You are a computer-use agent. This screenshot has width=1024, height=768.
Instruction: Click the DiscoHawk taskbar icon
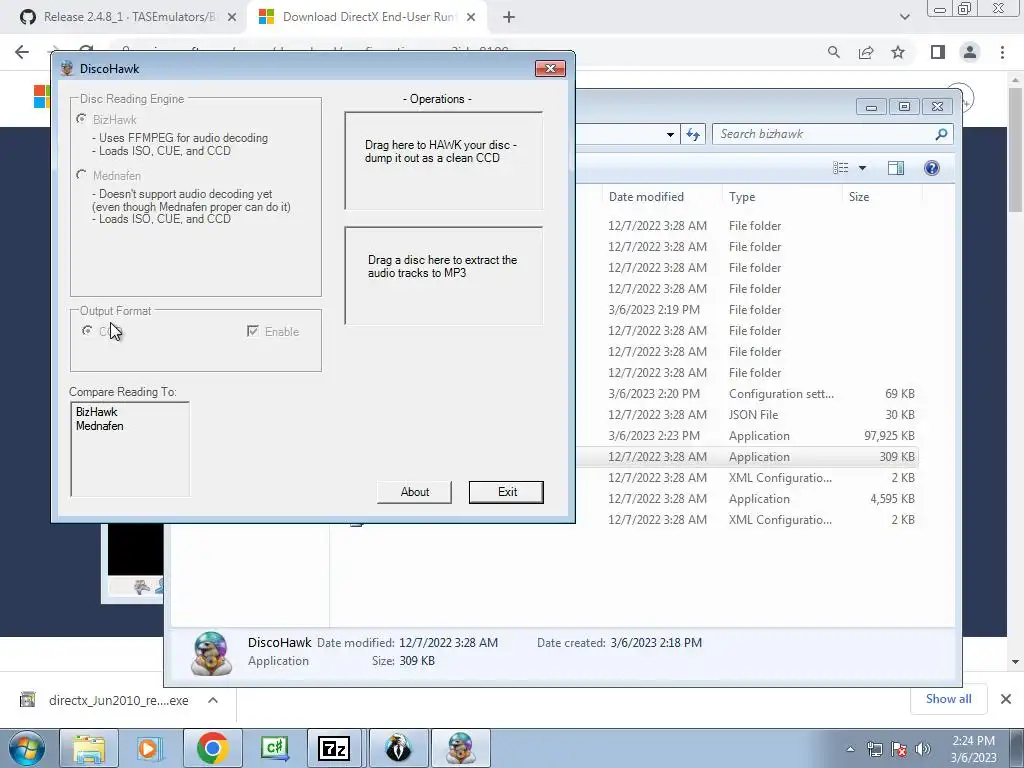click(x=460, y=748)
